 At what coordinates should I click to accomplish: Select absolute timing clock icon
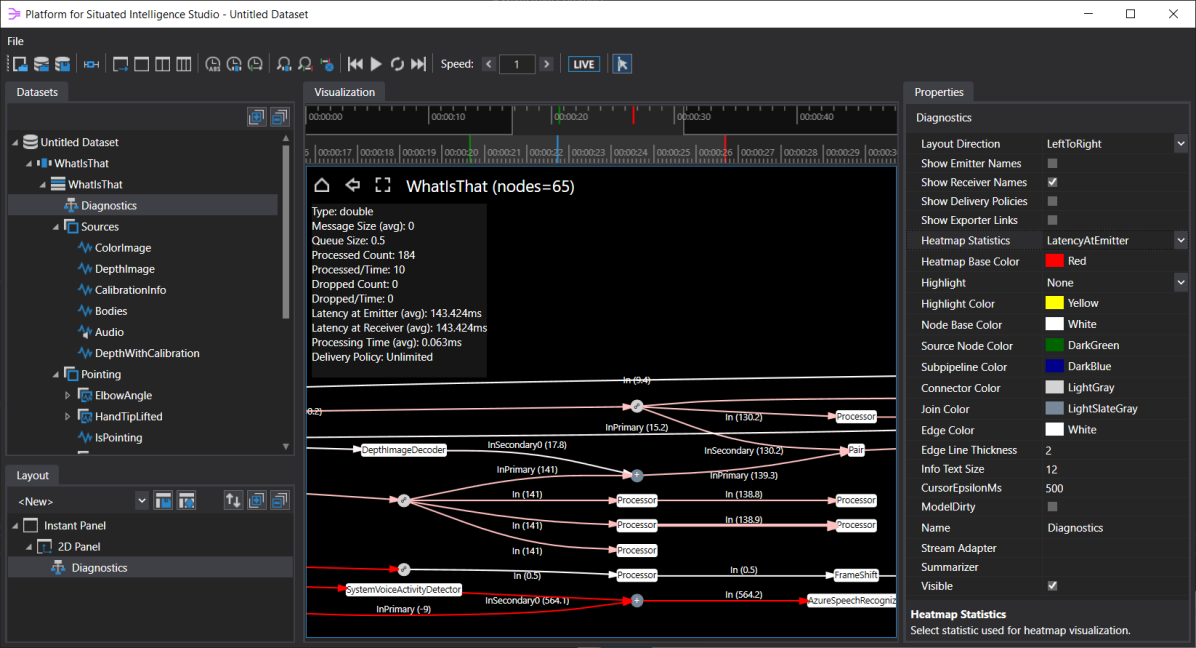coord(213,64)
